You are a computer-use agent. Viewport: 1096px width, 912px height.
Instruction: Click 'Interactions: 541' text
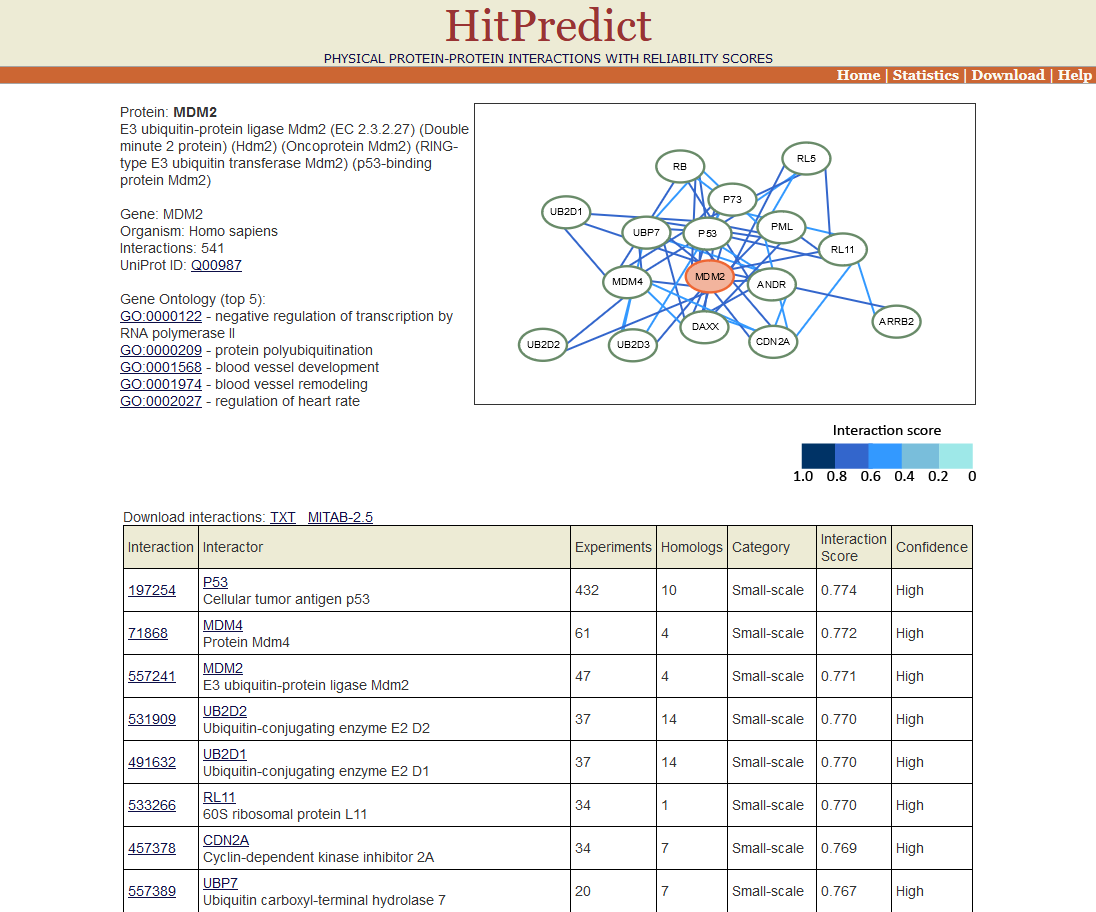point(172,249)
